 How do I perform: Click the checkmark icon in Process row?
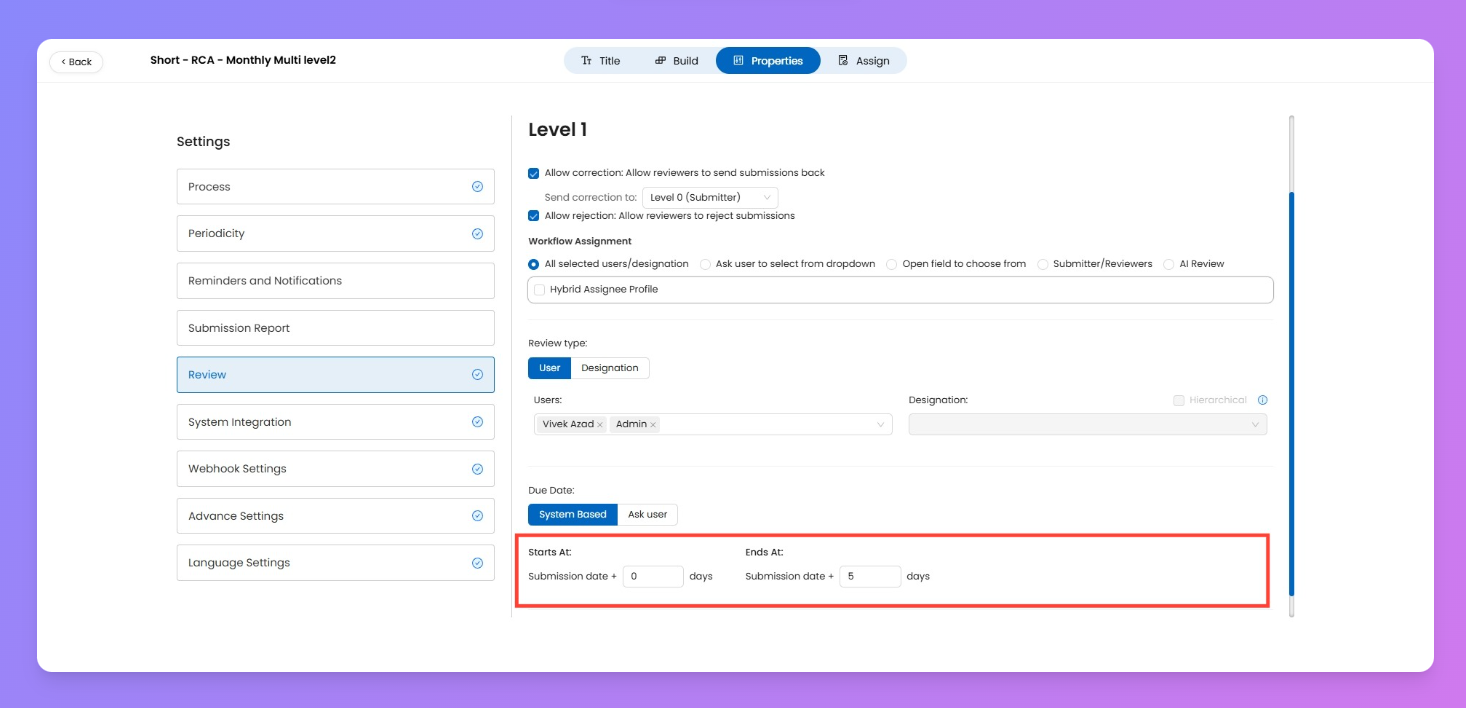tap(477, 187)
